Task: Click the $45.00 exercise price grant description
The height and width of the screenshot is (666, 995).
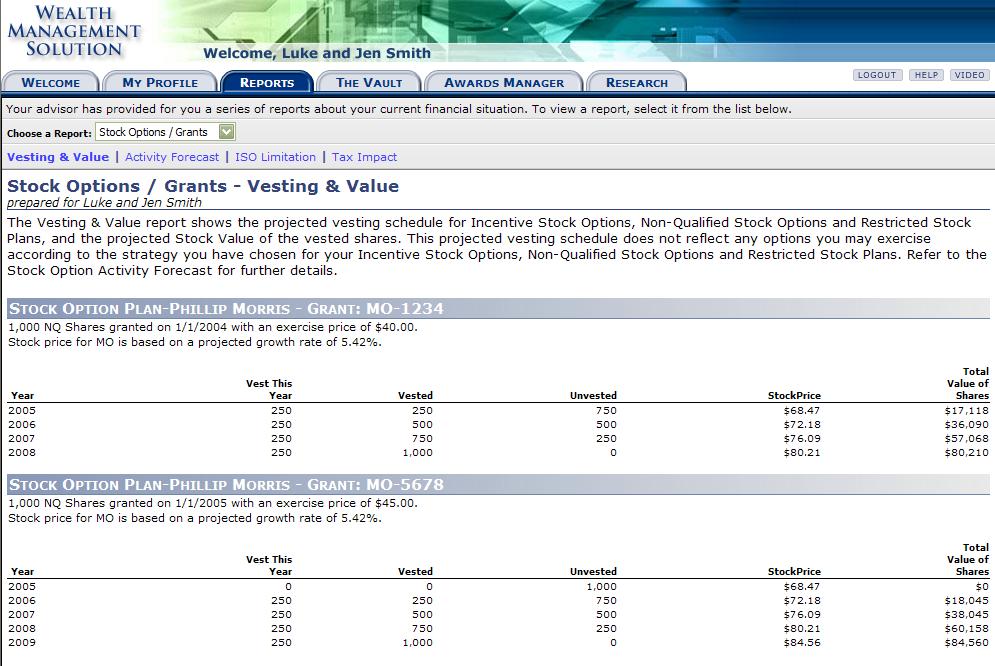Action: coord(213,503)
